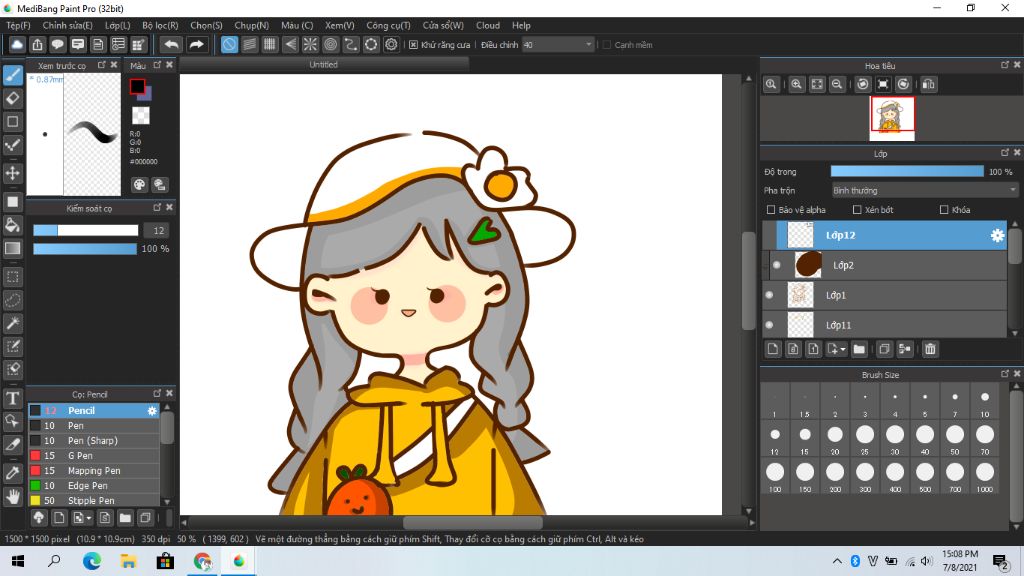This screenshot has height=576, width=1024.
Task: Turn snap off with the crossed-circle icon
Action: click(x=229, y=44)
